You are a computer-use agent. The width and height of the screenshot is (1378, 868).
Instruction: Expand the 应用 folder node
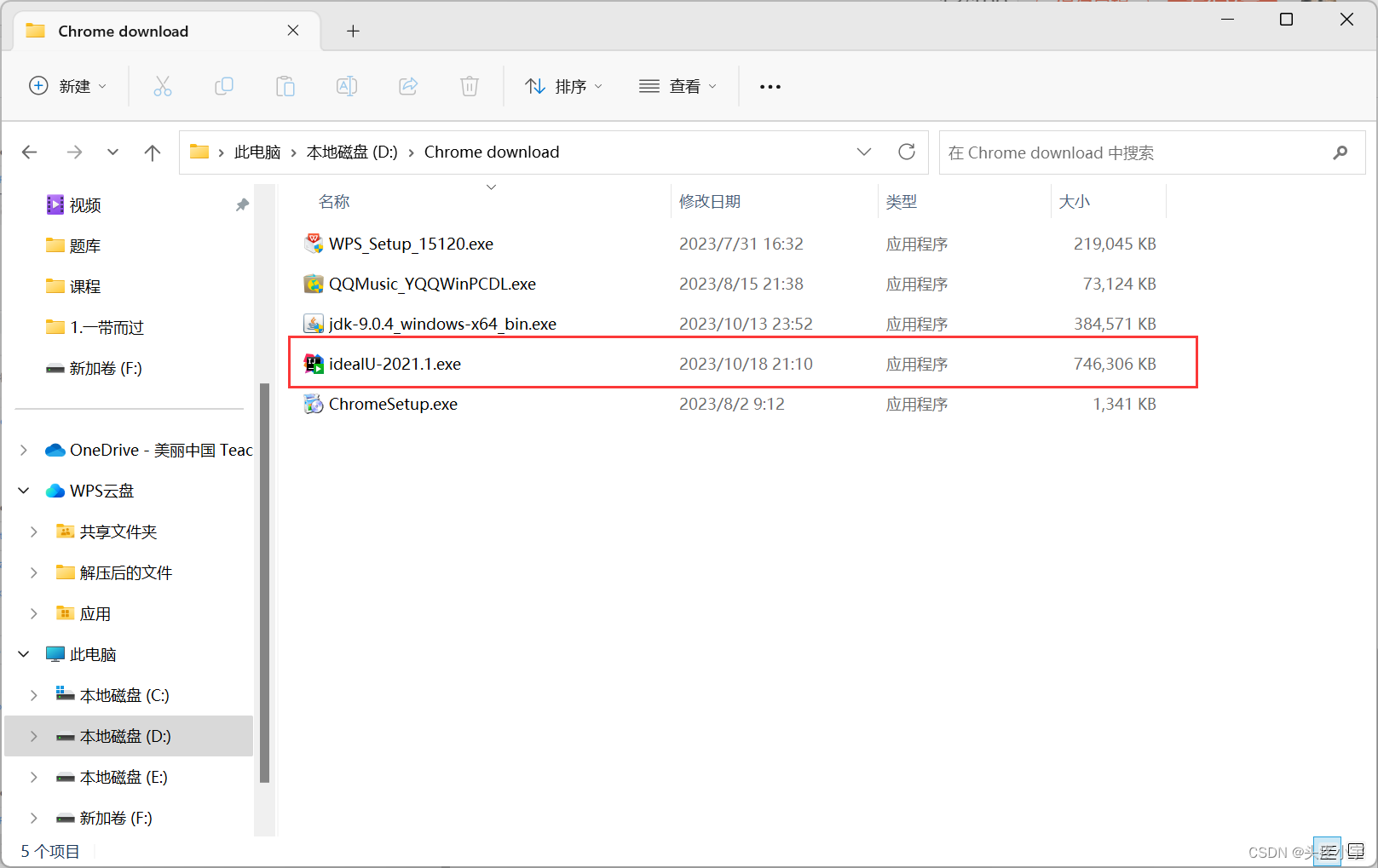click(x=34, y=613)
